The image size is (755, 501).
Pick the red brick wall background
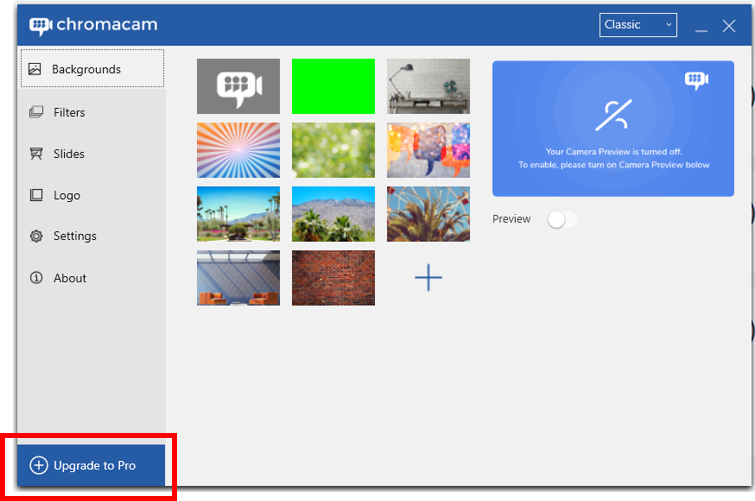point(333,278)
